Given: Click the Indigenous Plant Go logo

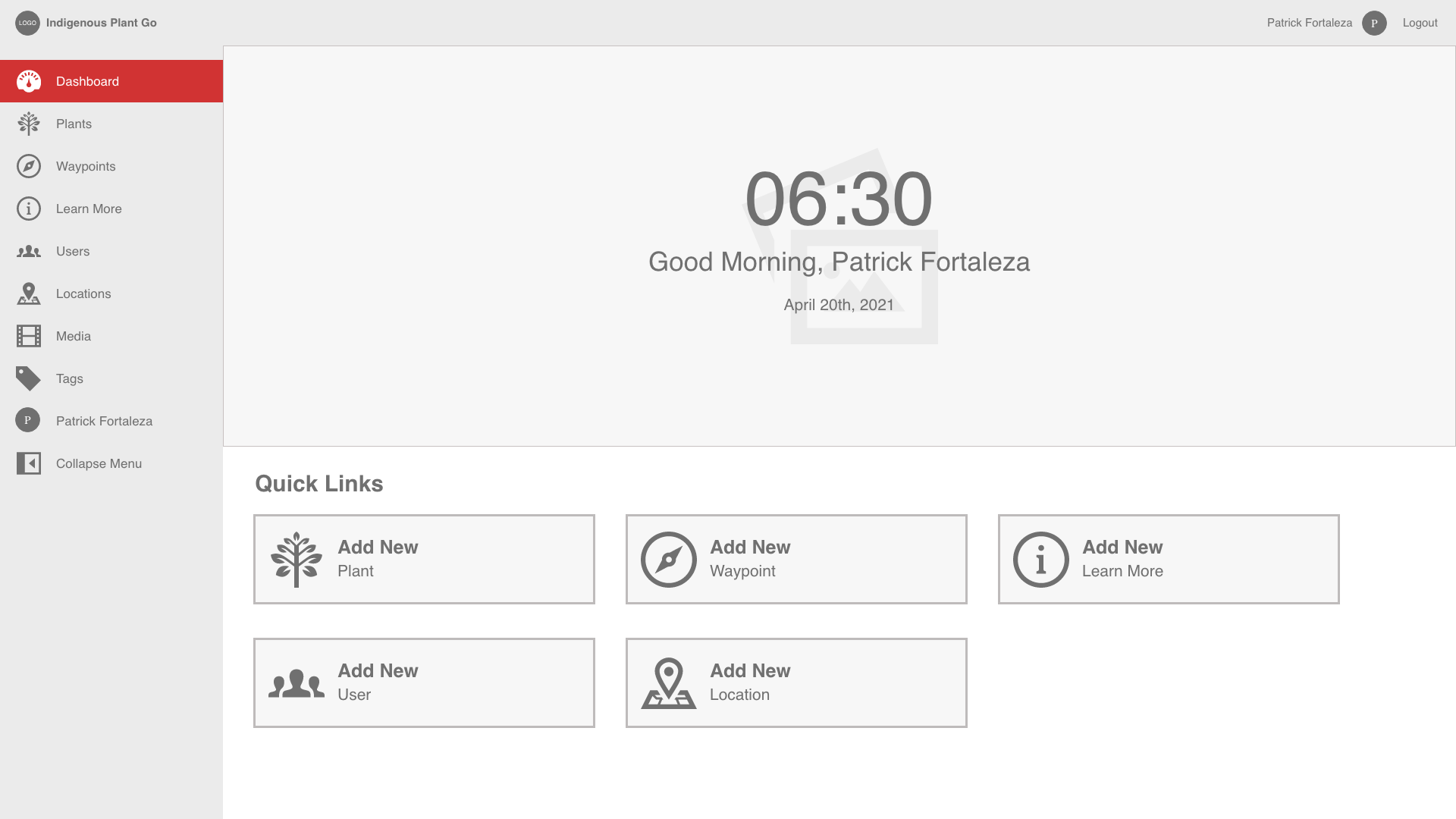Looking at the screenshot, I should 28,23.
